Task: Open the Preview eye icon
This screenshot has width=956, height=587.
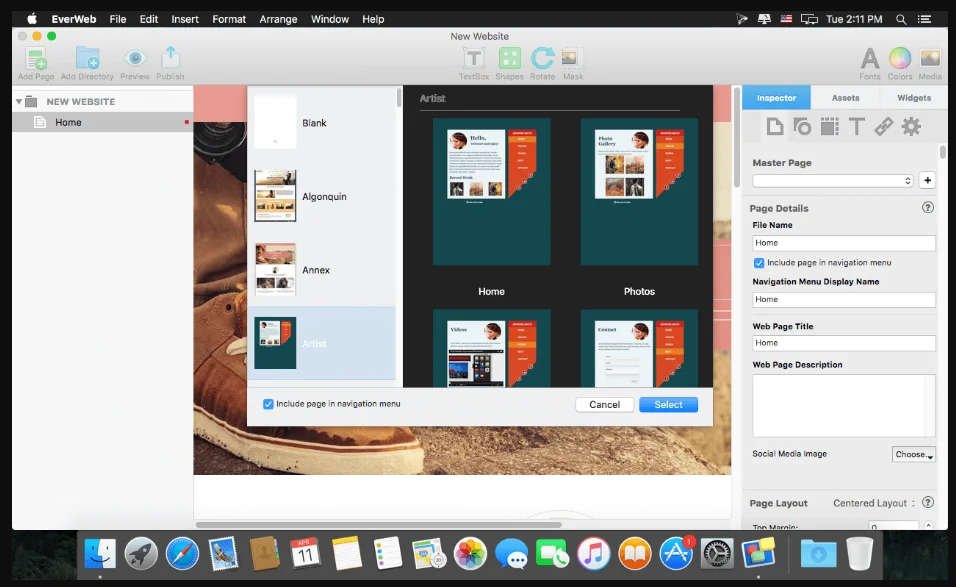Action: (x=135, y=59)
